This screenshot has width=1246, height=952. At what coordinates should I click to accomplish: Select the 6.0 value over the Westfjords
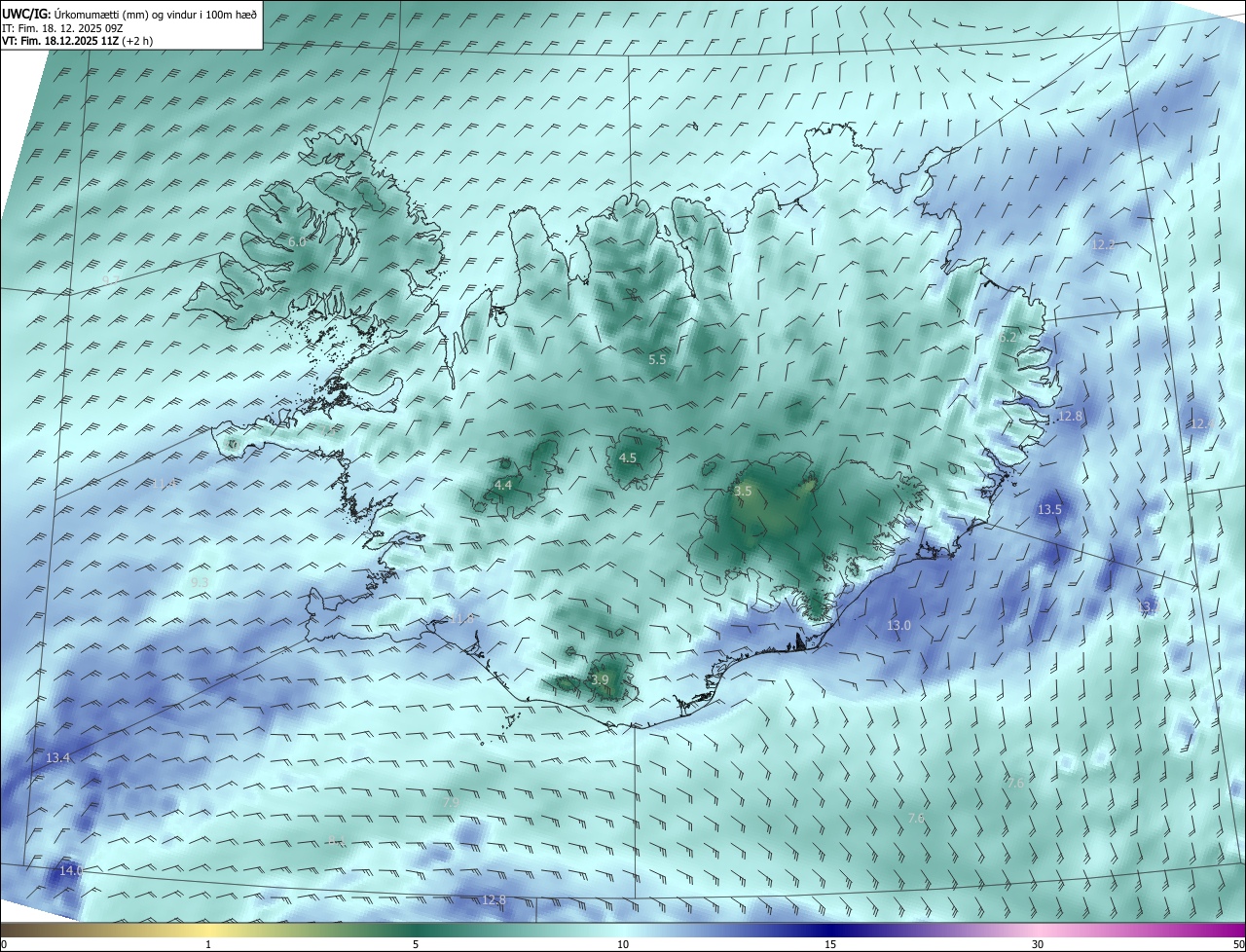point(297,241)
